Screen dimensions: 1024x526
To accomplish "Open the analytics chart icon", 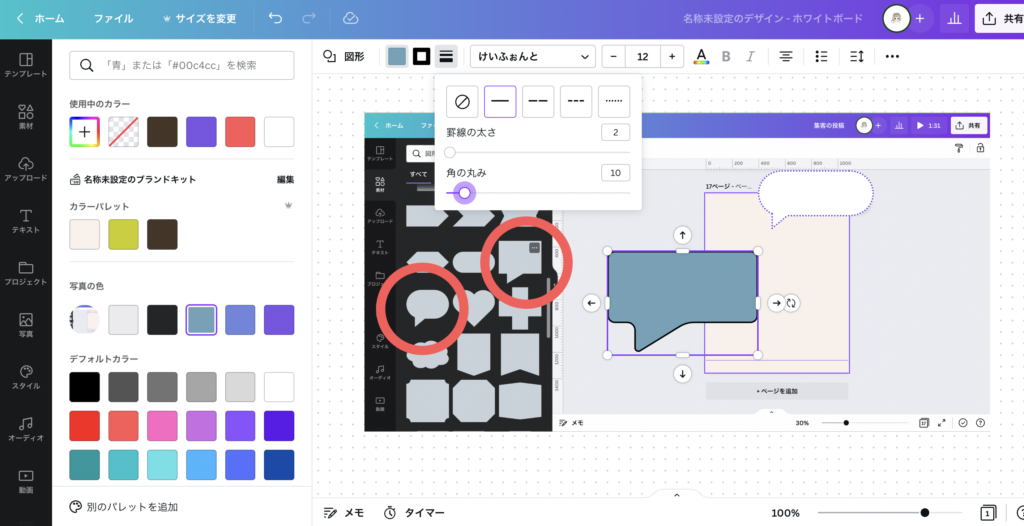I will (954, 19).
